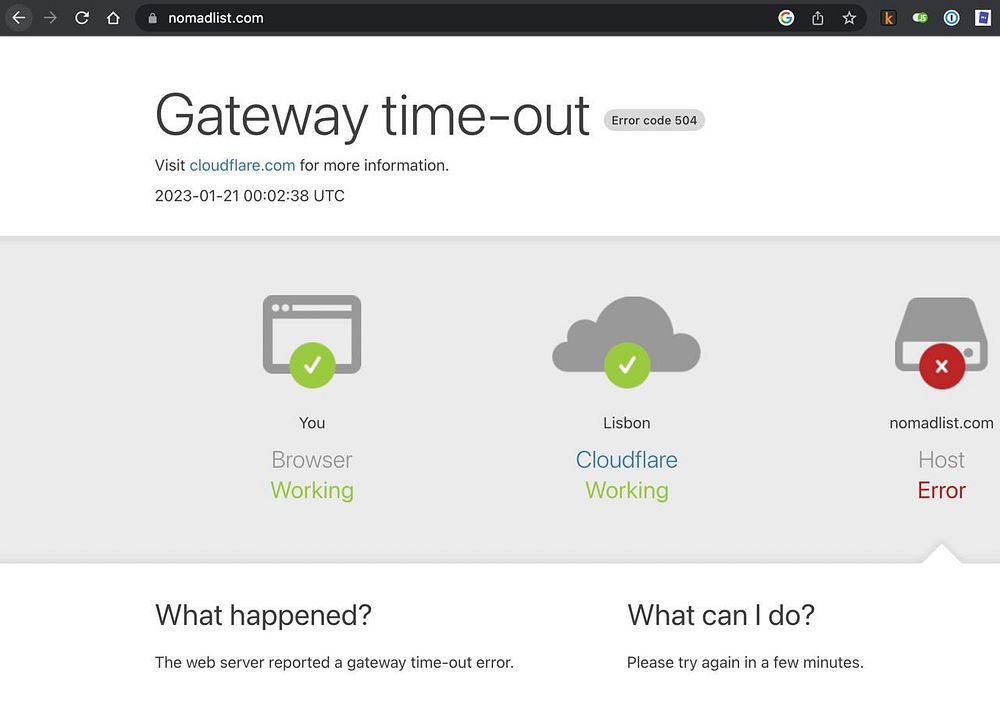The height and width of the screenshot is (717, 1000).
Task: Go back to the previous page
Action: (x=18, y=18)
